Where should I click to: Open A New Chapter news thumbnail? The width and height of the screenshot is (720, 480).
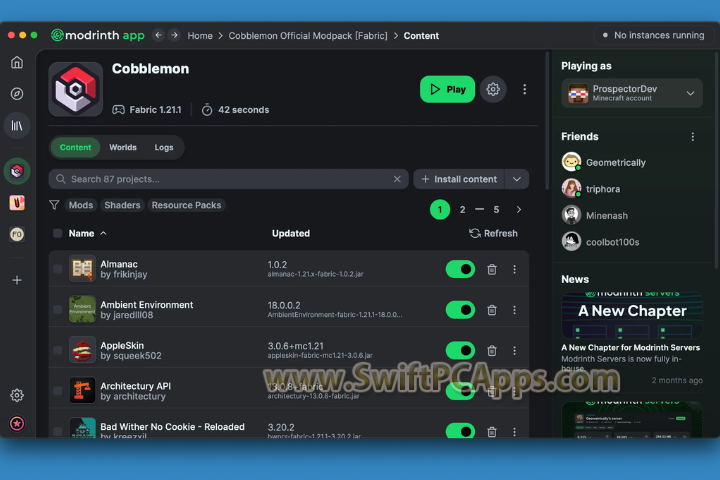click(632, 316)
